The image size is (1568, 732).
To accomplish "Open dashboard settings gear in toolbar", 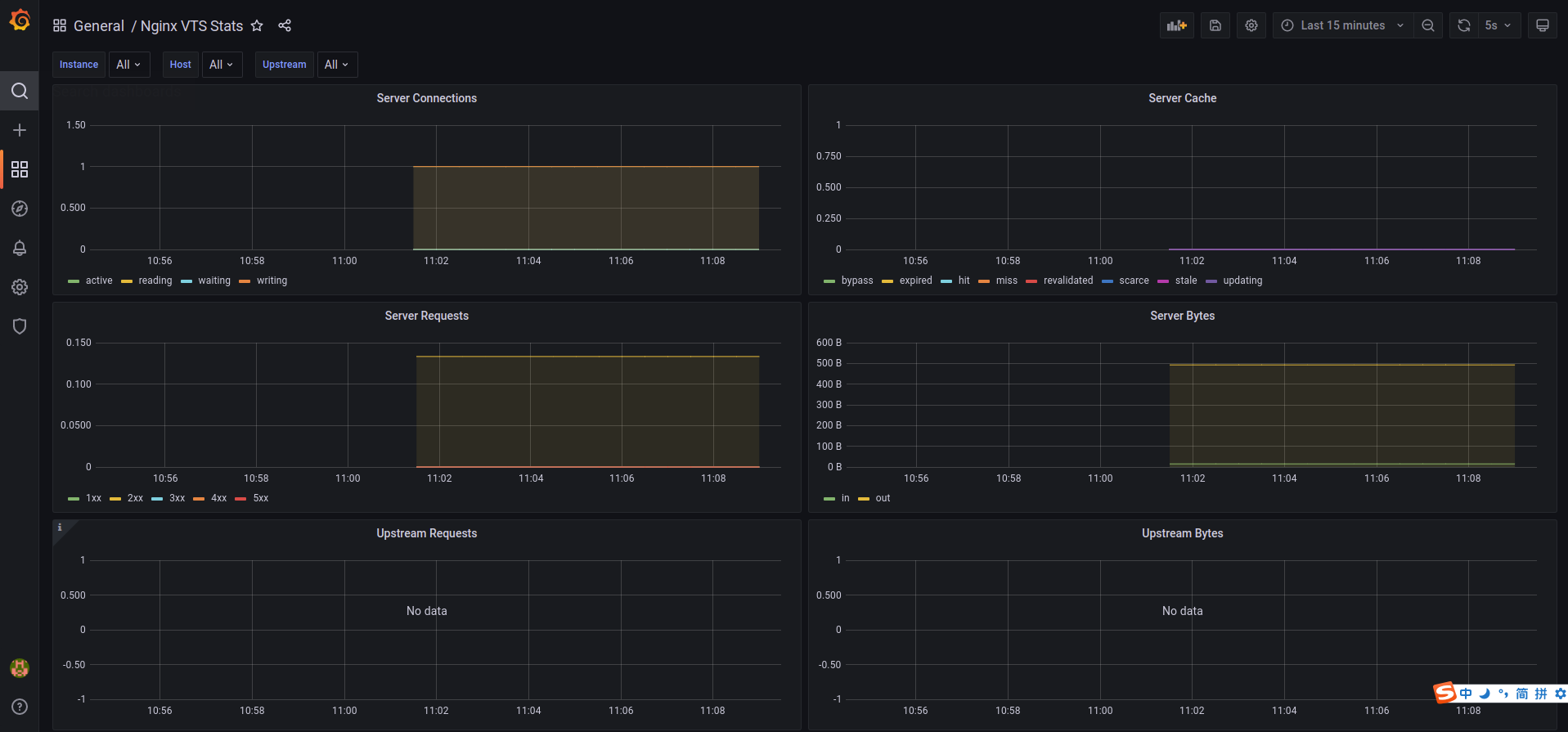I will click(1251, 25).
